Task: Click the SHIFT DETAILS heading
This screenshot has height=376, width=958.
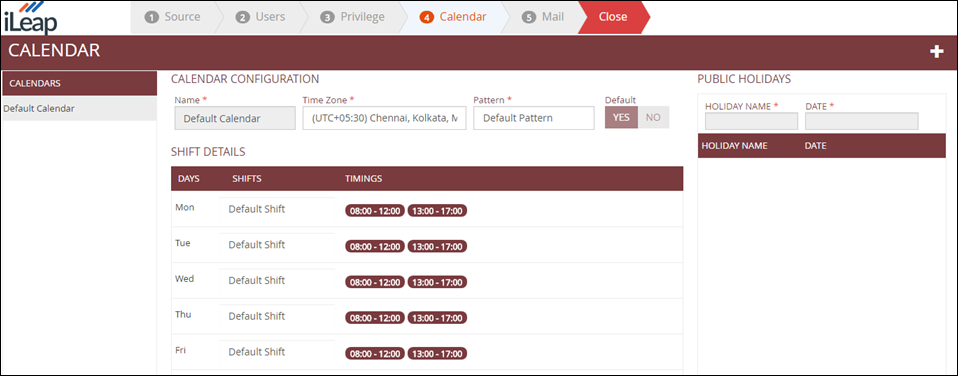Action: 208,152
